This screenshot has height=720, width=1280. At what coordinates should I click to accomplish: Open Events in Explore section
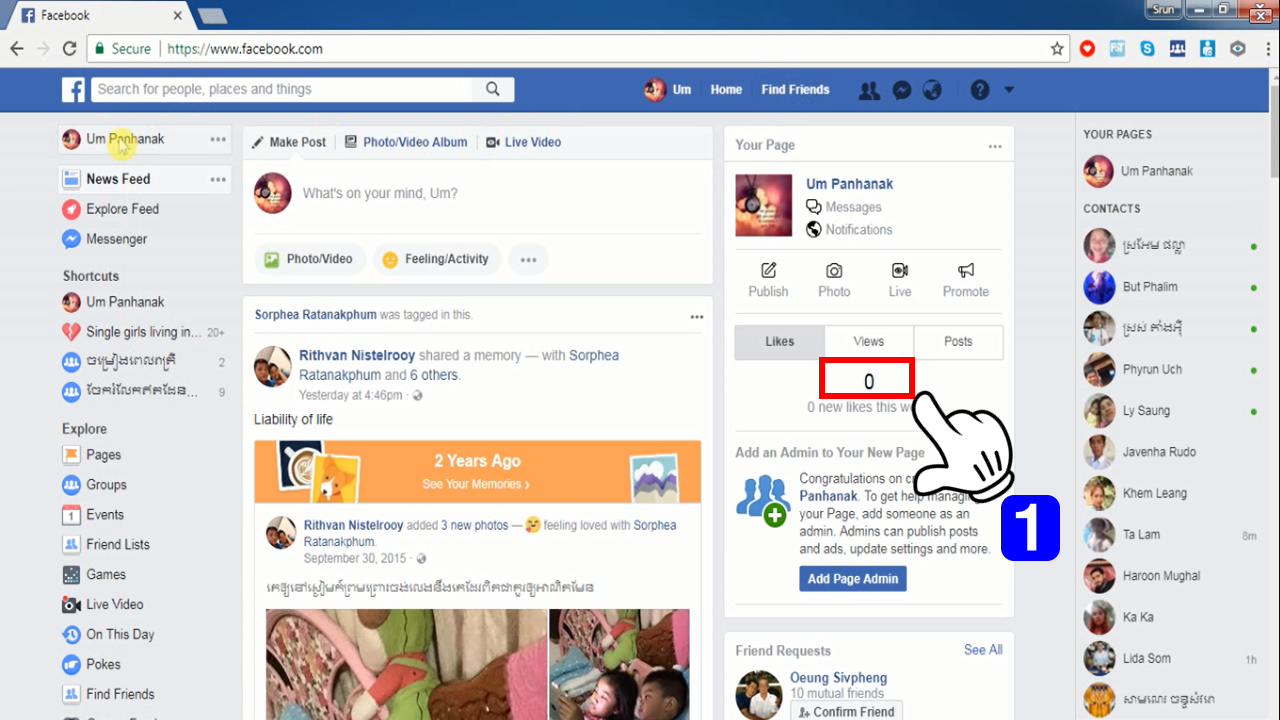(105, 514)
